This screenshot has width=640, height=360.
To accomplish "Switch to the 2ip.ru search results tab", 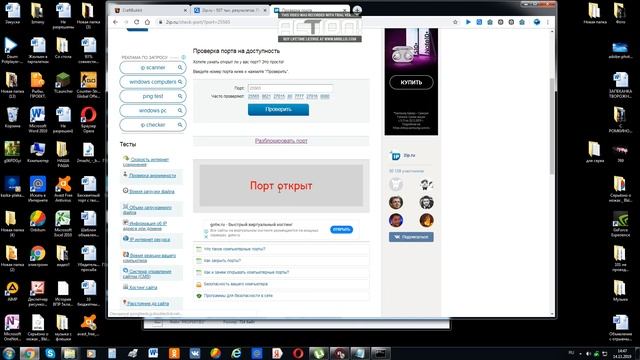I will [229, 10].
